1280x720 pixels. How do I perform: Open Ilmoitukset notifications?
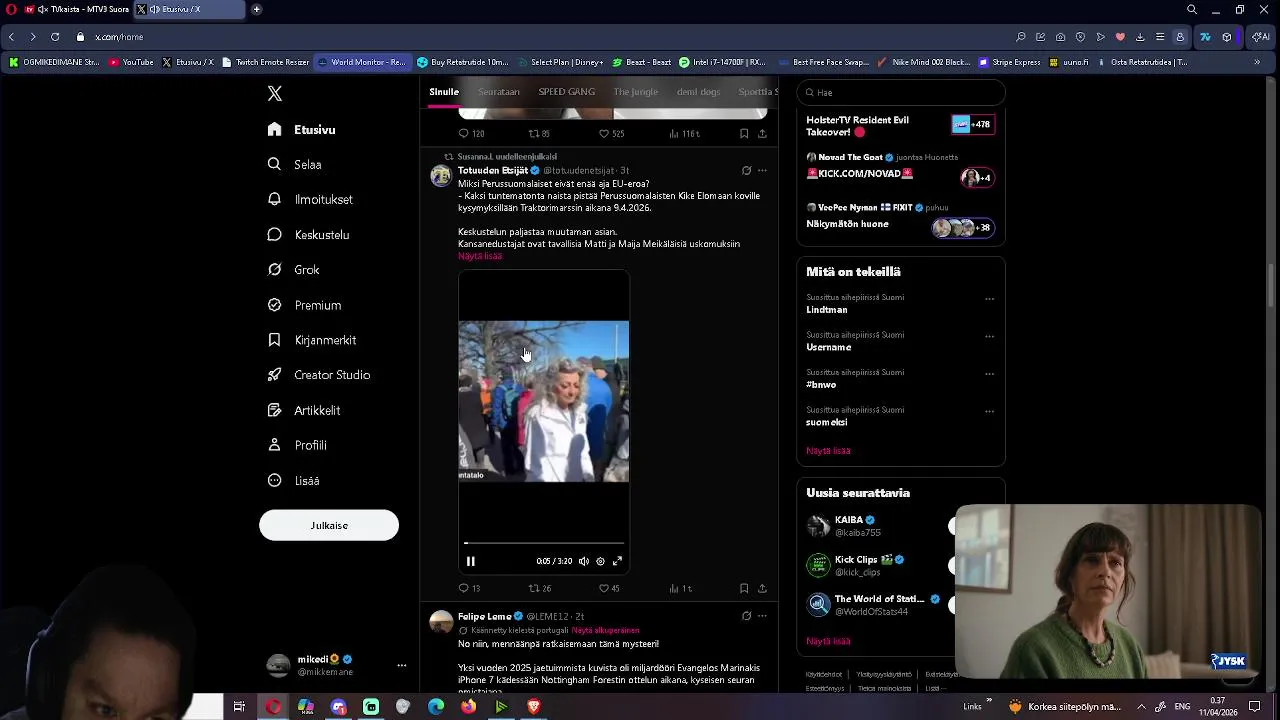[310, 200]
